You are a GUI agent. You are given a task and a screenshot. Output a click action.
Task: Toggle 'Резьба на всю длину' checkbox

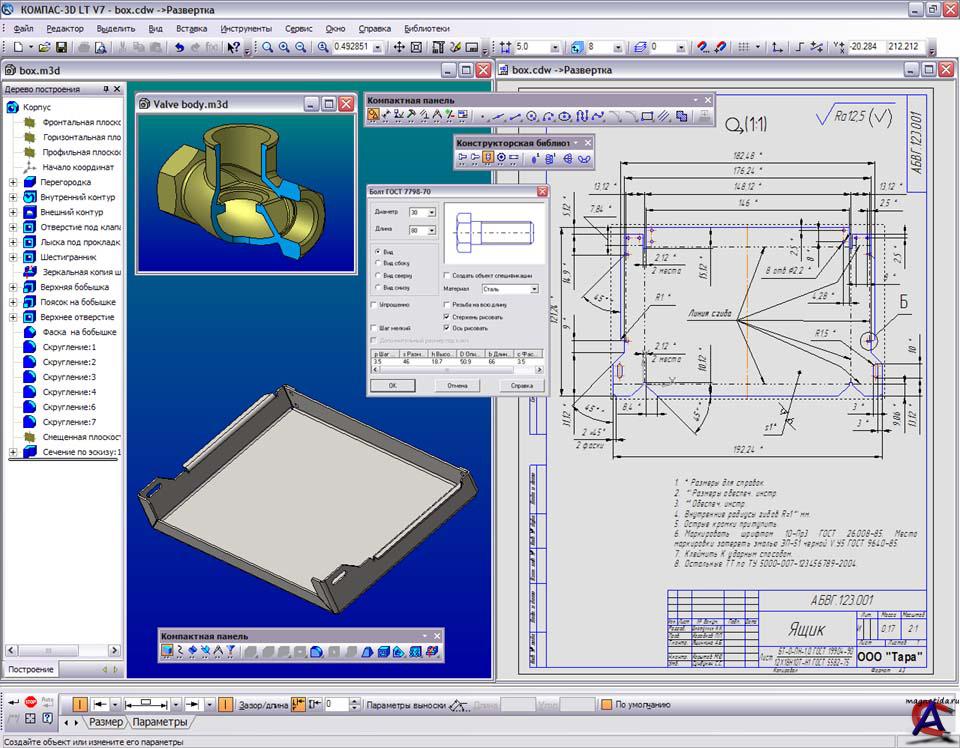click(446, 304)
